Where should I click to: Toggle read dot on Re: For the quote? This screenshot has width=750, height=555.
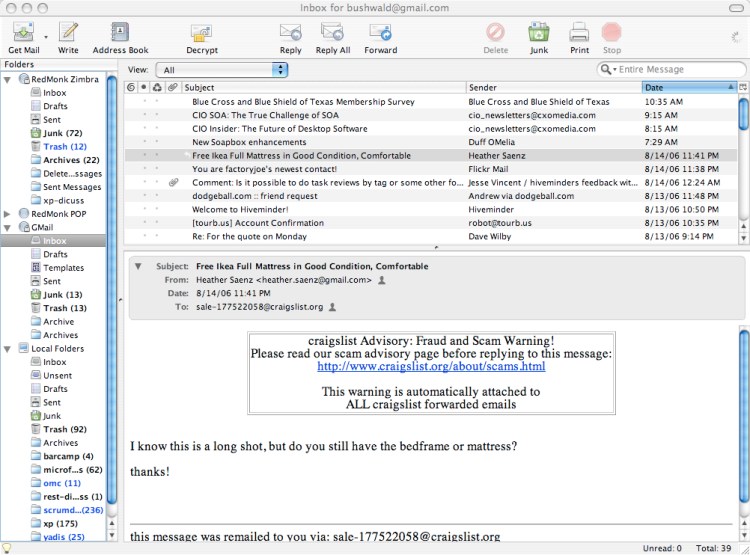click(x=143, y=236)
